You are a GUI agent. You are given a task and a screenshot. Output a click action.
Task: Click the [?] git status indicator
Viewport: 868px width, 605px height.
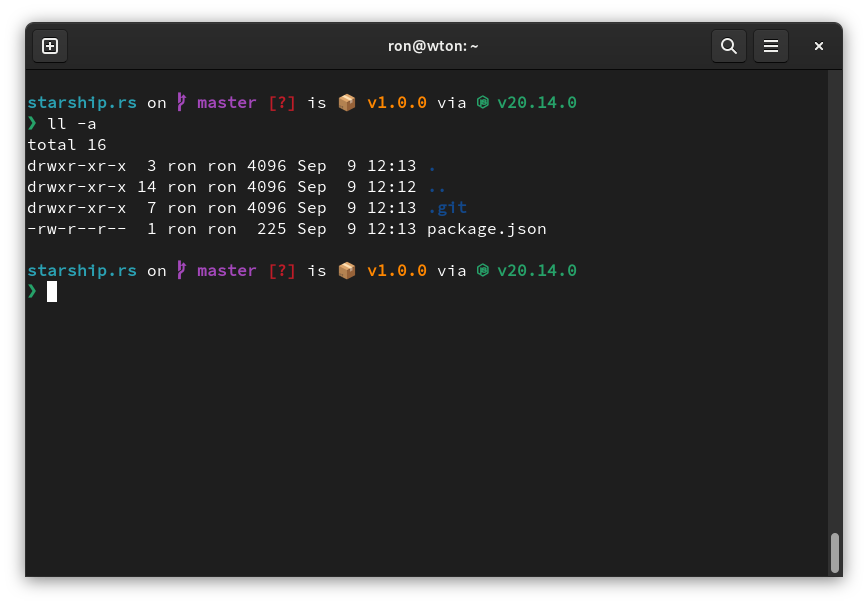coord(282,101)
